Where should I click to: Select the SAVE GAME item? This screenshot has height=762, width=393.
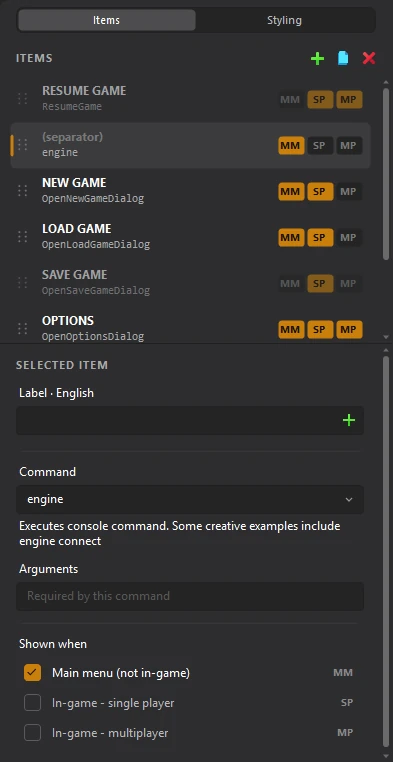coord(190,282)
